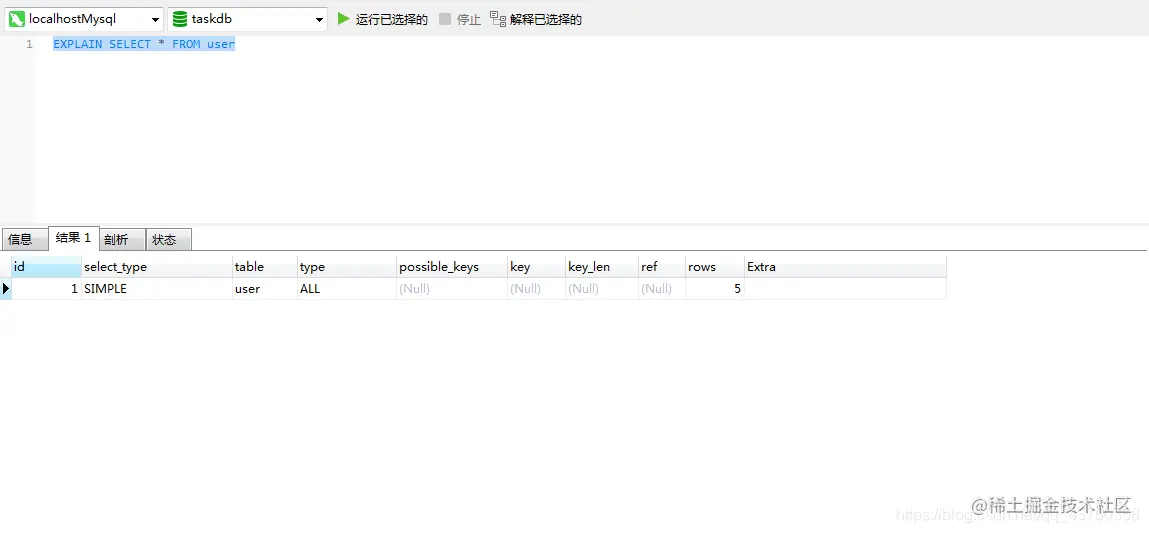Click the possible_keys column header

(451, 267)
